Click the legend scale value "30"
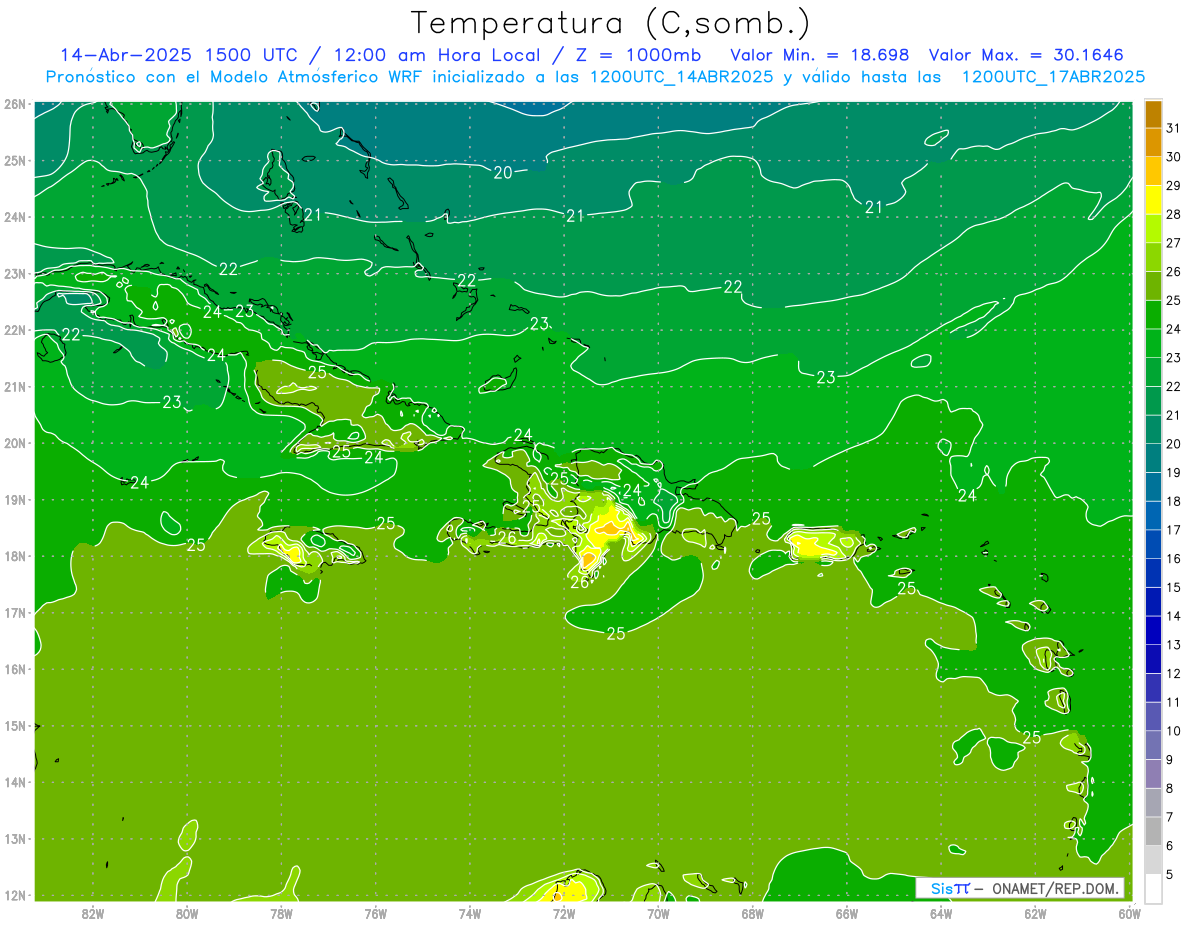 [1174, 156]
